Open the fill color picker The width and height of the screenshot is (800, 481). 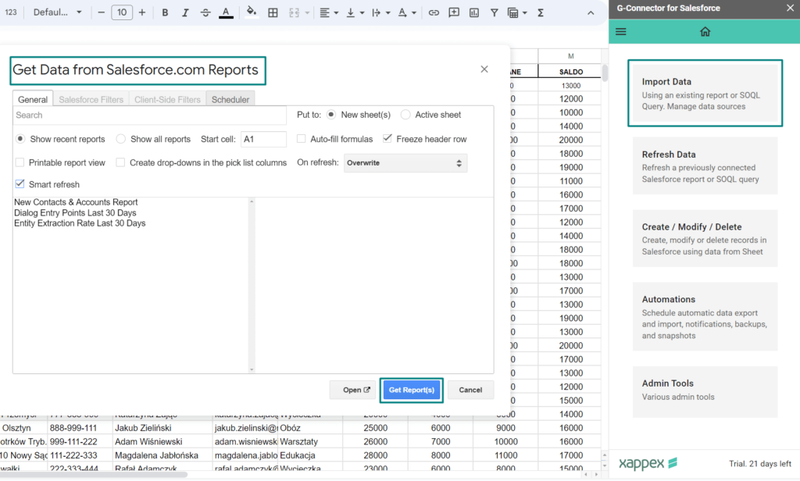point(251,13)
